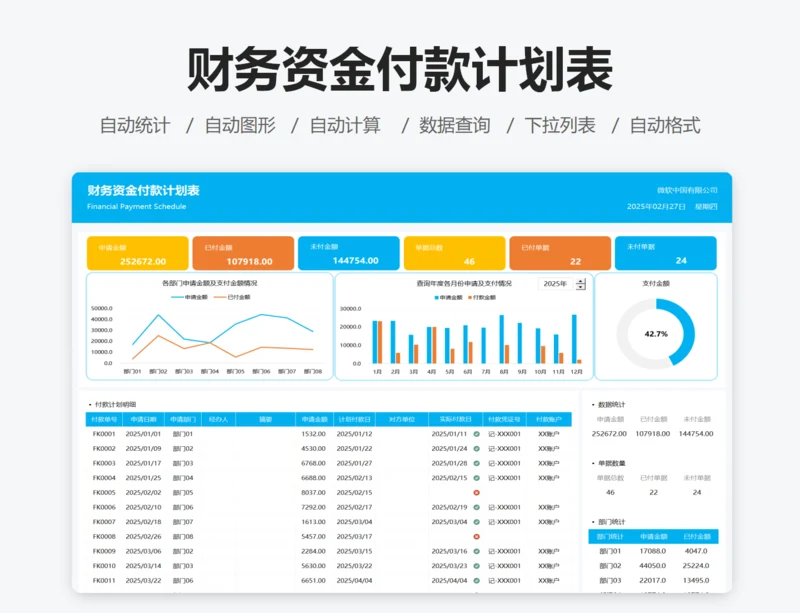Select the 申请部门 column header
Image resolution: width=800 pixels, height=613 pixels.
[183, 419]
